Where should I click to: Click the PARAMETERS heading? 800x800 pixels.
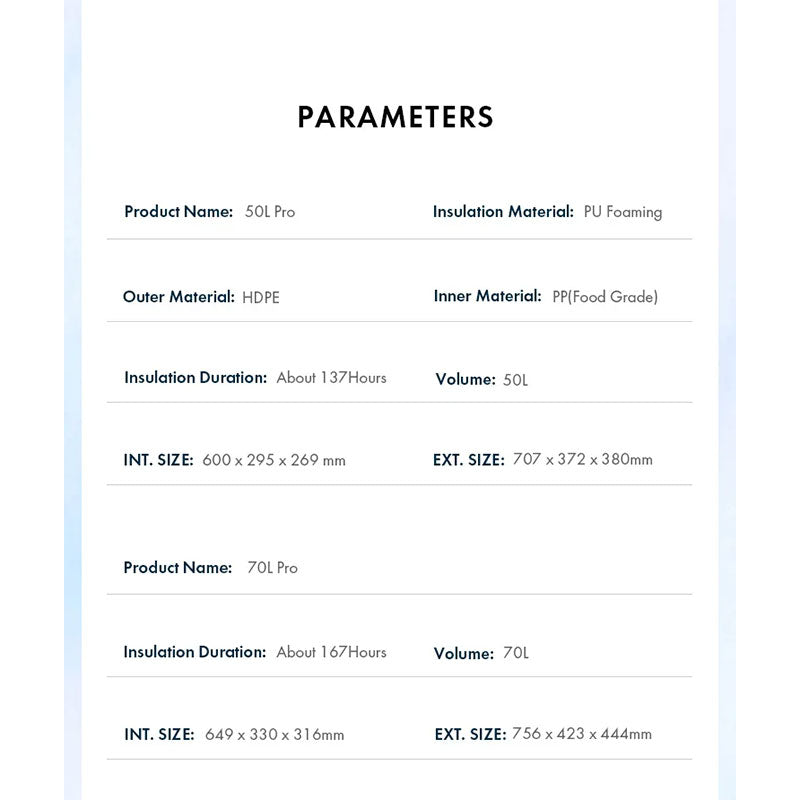coord(395,117)
